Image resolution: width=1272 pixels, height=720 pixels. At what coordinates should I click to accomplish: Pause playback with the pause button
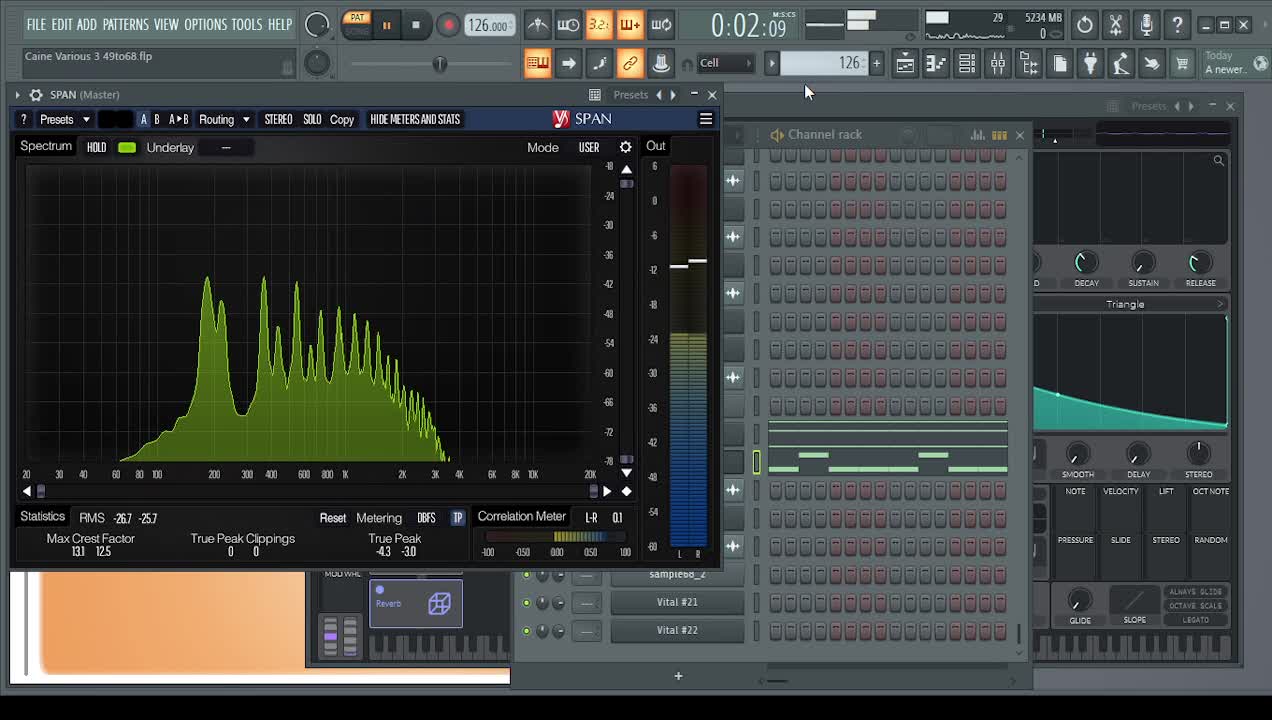tap(387, 25)
